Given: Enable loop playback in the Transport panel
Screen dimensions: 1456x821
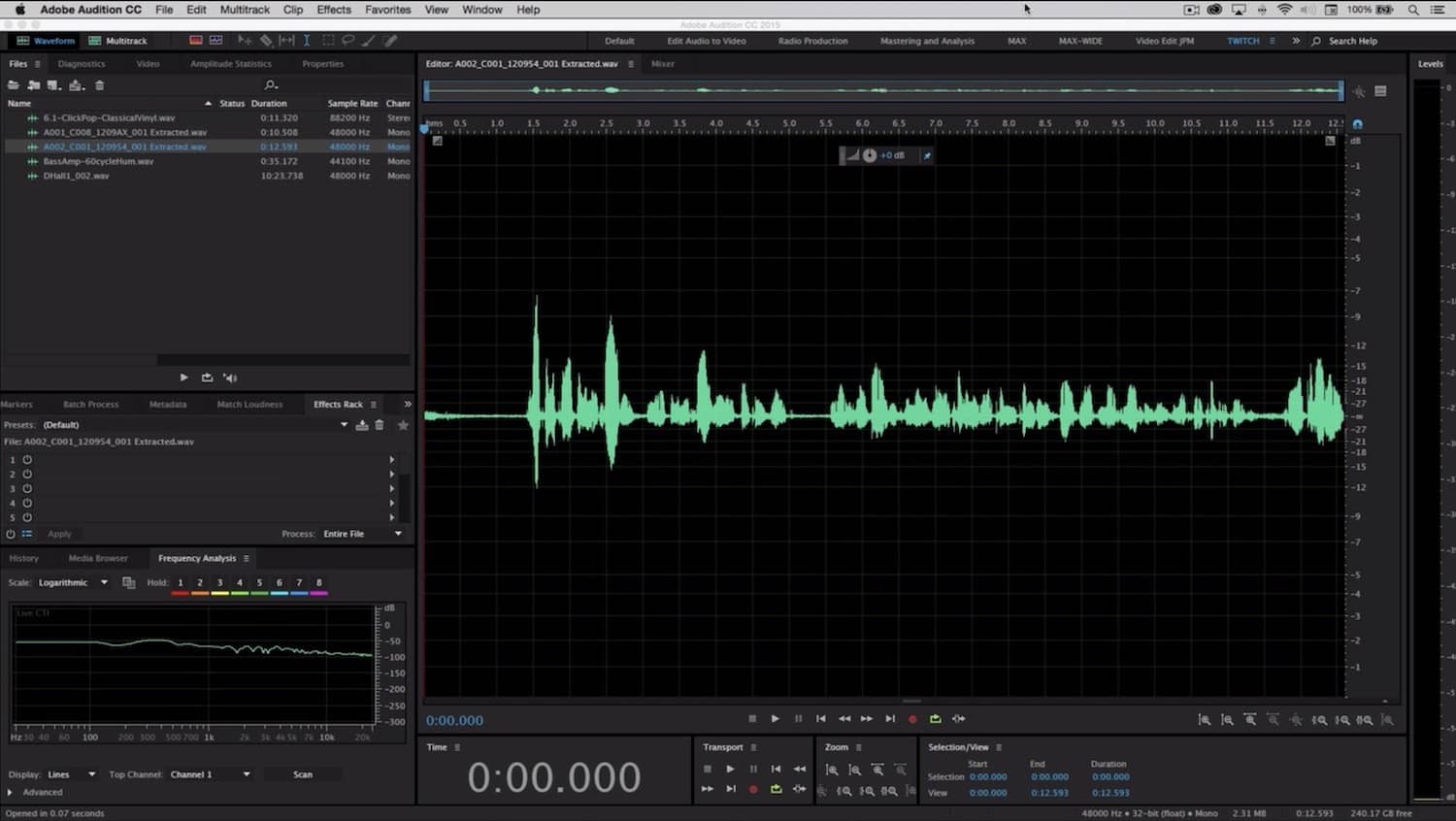Looking at the screenshot, I should 776,789.
